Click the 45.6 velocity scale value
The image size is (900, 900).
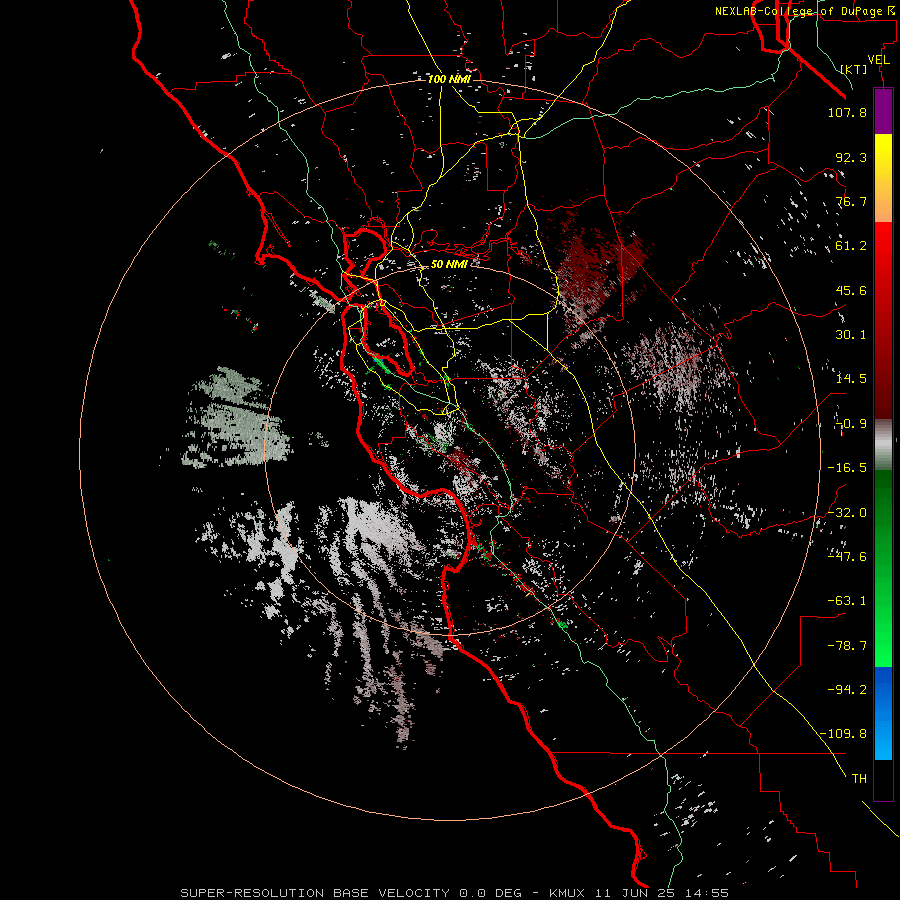pos(851,290)
